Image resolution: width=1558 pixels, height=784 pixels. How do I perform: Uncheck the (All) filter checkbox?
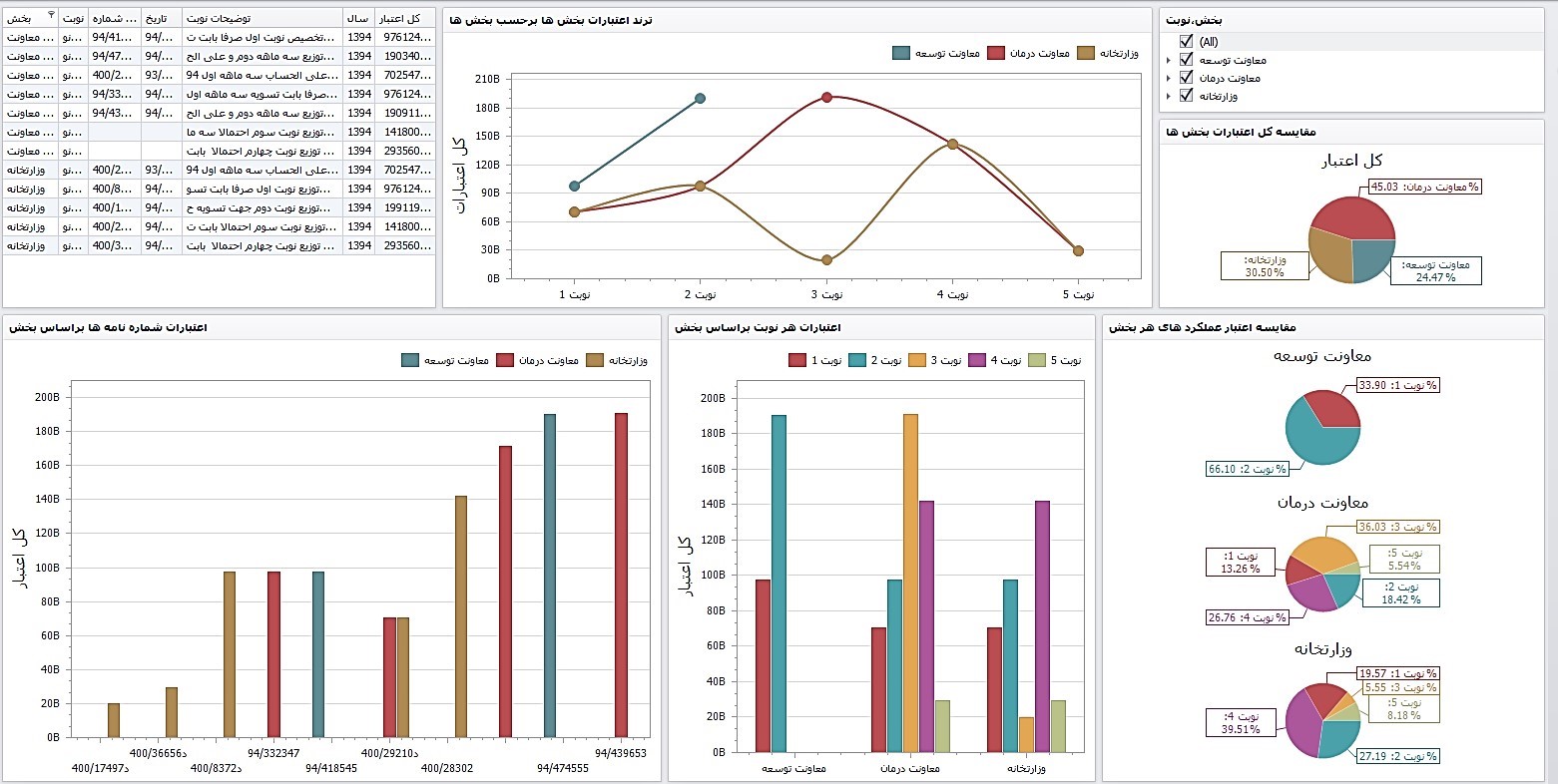(1186, 42)
